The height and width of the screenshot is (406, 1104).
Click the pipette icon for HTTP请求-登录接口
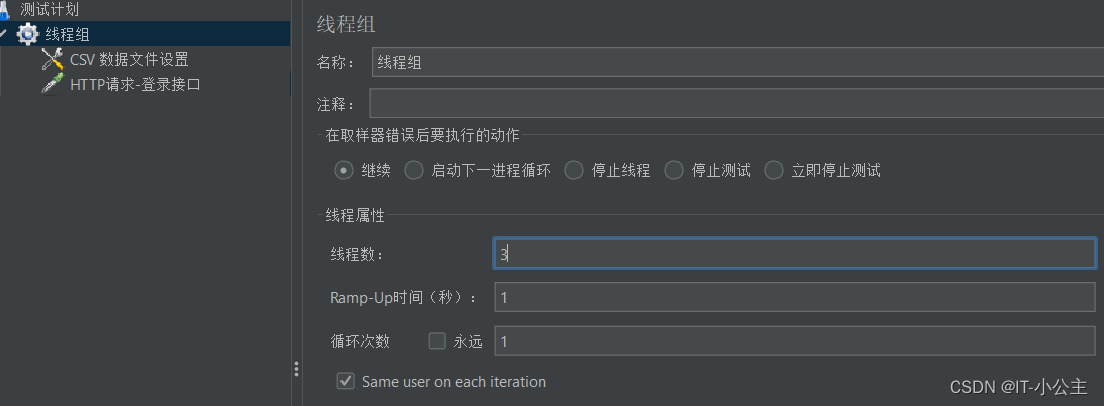coord(53,84)
